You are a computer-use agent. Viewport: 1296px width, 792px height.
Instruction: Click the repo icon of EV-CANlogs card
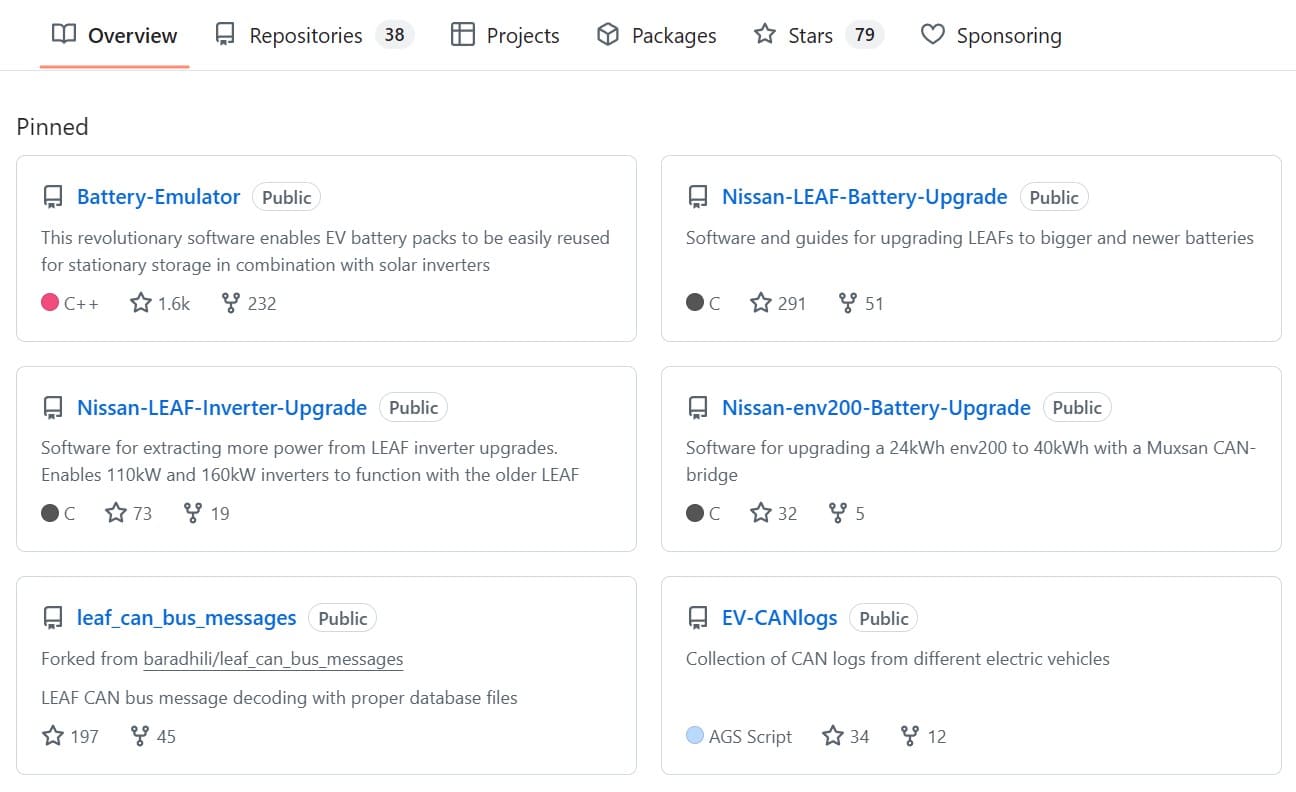698,619
